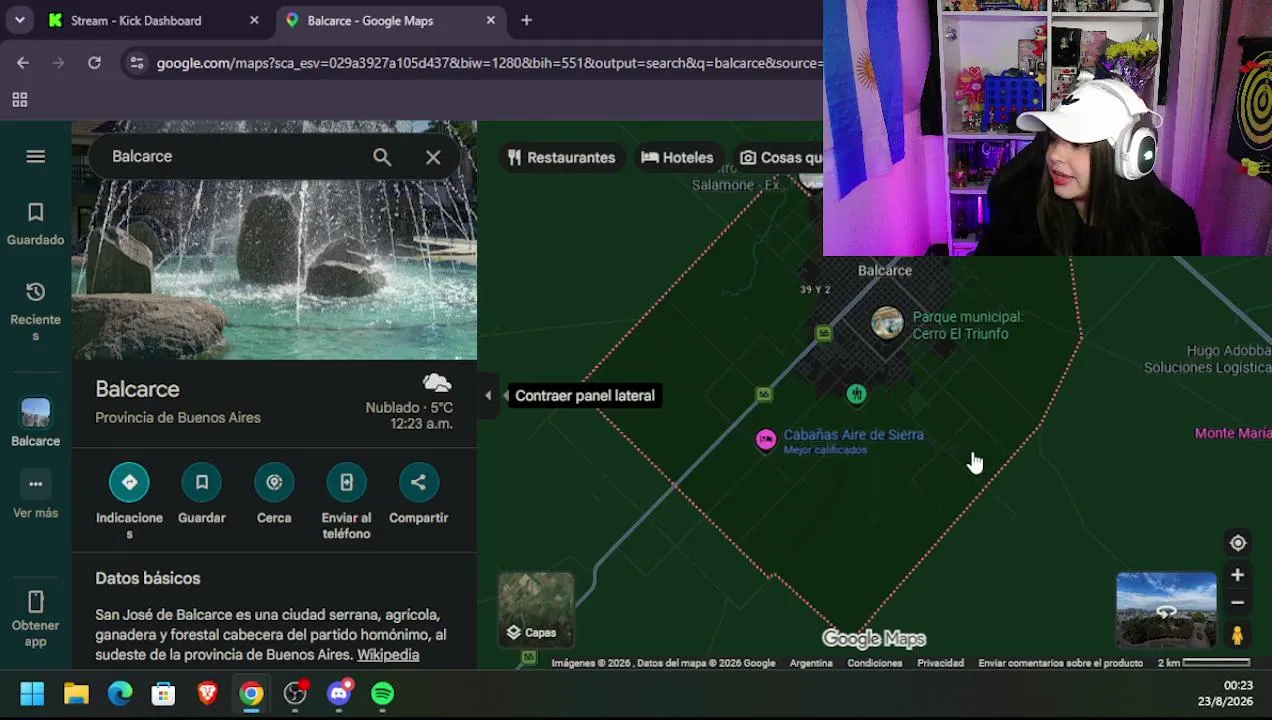1272x720 pixels.
Task: Click the Monte María map label
Action: point(1233,433)
